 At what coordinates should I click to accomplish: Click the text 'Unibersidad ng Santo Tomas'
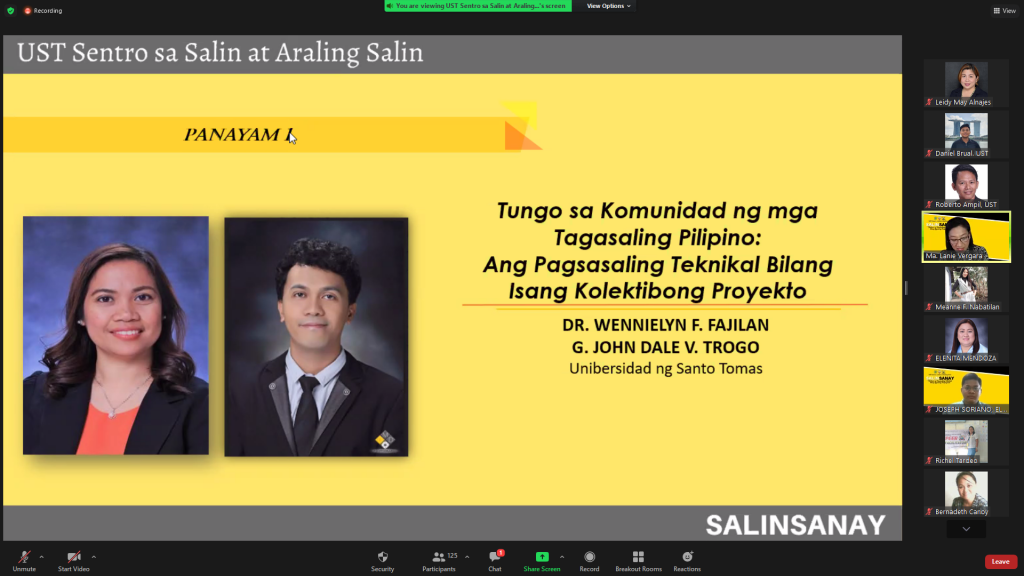665,369
